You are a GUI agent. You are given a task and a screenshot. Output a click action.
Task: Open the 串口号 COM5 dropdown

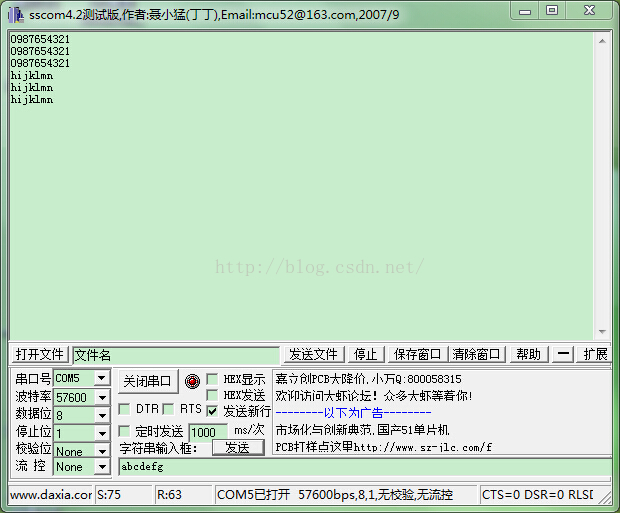pos(102,378)
